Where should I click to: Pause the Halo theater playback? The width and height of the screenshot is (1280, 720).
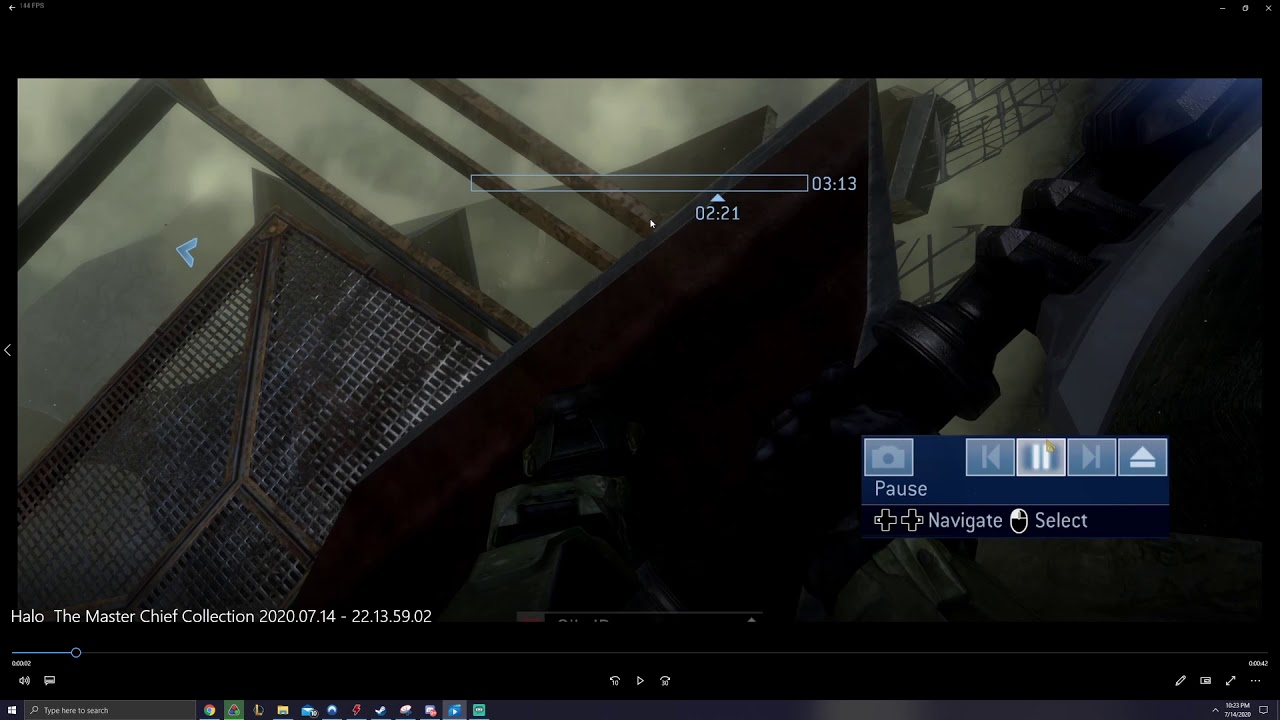tap(1041, 458)
